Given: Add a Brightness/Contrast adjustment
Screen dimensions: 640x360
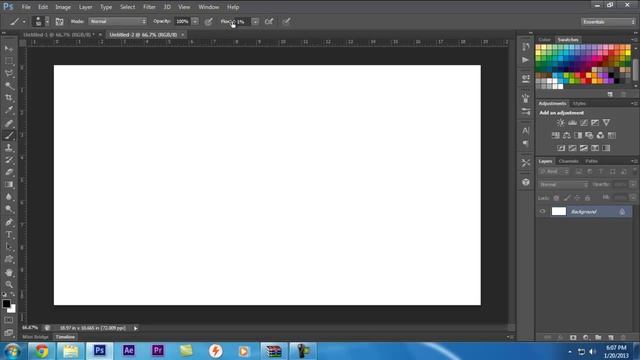Looking at the screenshot, I should point(561,122).
